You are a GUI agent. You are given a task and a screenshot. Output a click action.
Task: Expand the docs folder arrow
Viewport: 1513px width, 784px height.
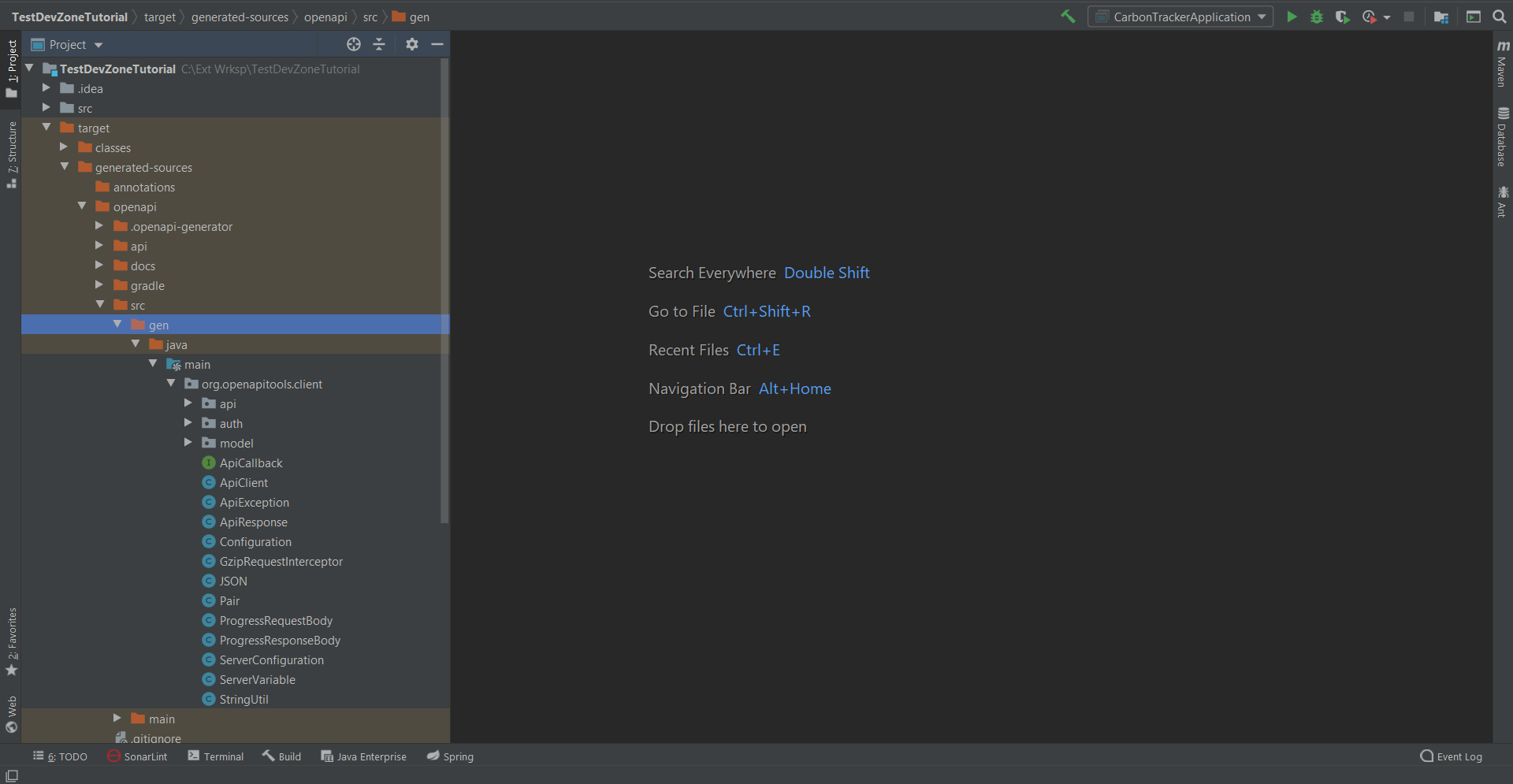99,265
